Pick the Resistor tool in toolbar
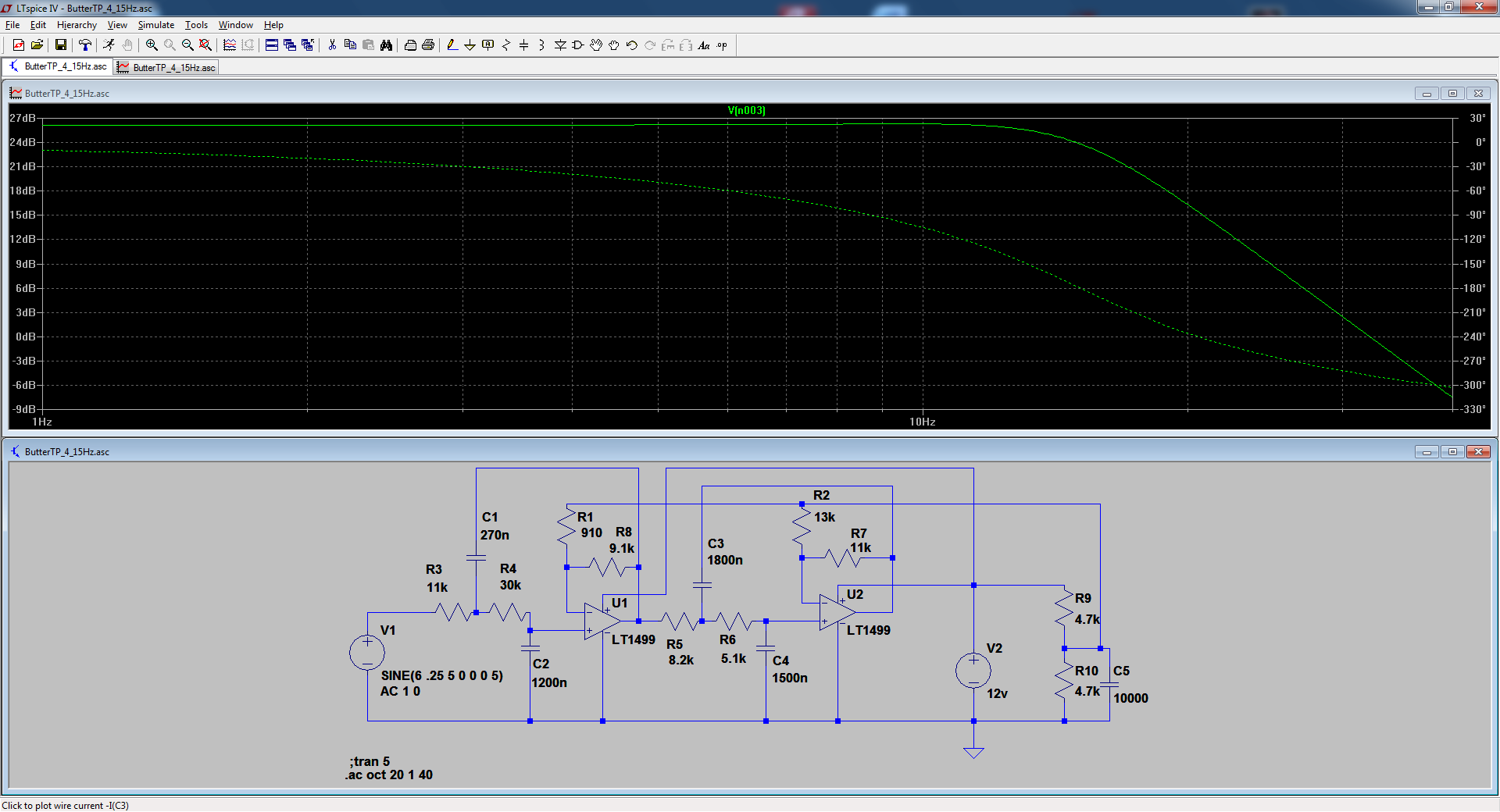1500x812 pixels. point(506,45)
